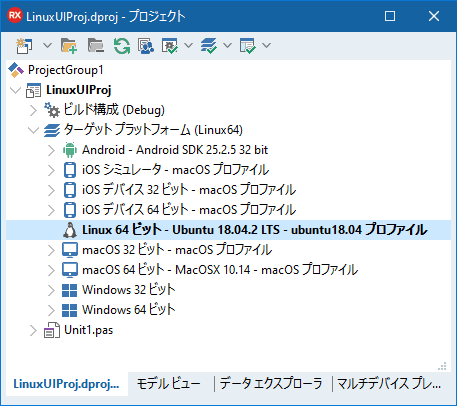Select macOS 32 ビット - macOS プロファイル

[x=177, y=250]
